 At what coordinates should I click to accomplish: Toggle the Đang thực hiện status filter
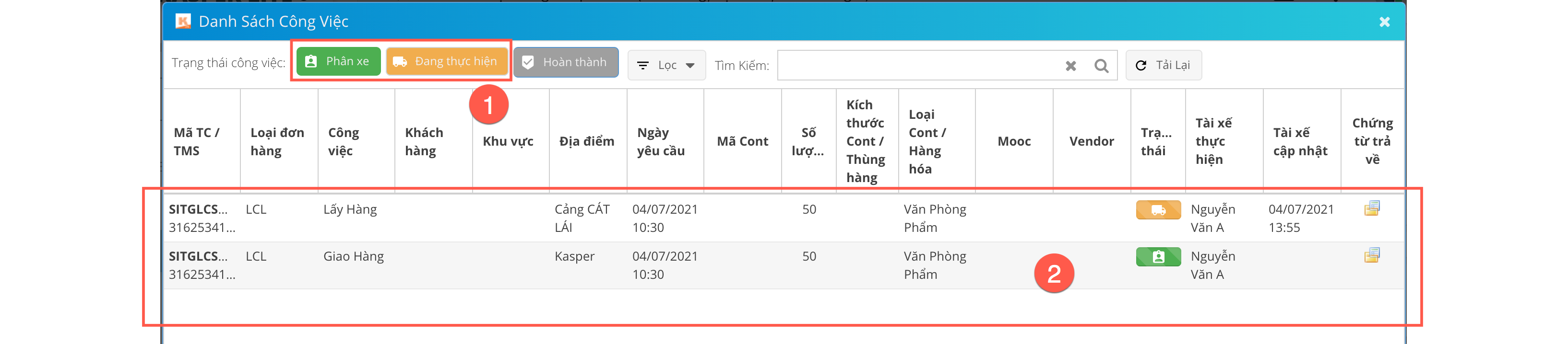(x=447, y=61)
